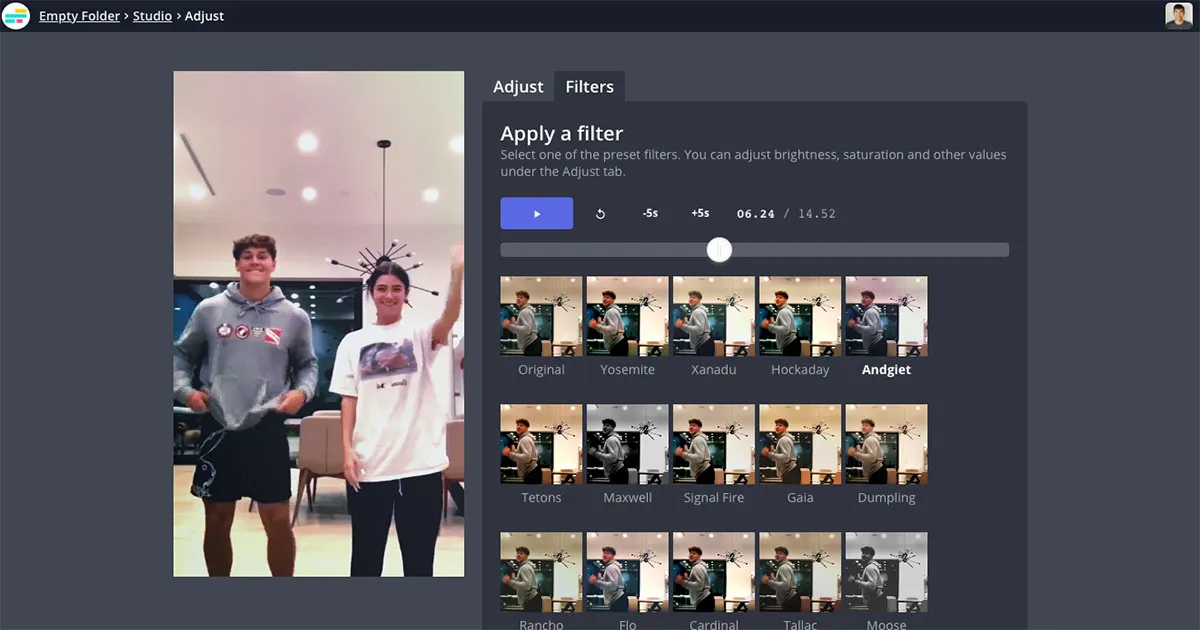Select the Cardinal filter thumbnail
This screenshot has width=1200, height=630.
[x=714, y=572]
